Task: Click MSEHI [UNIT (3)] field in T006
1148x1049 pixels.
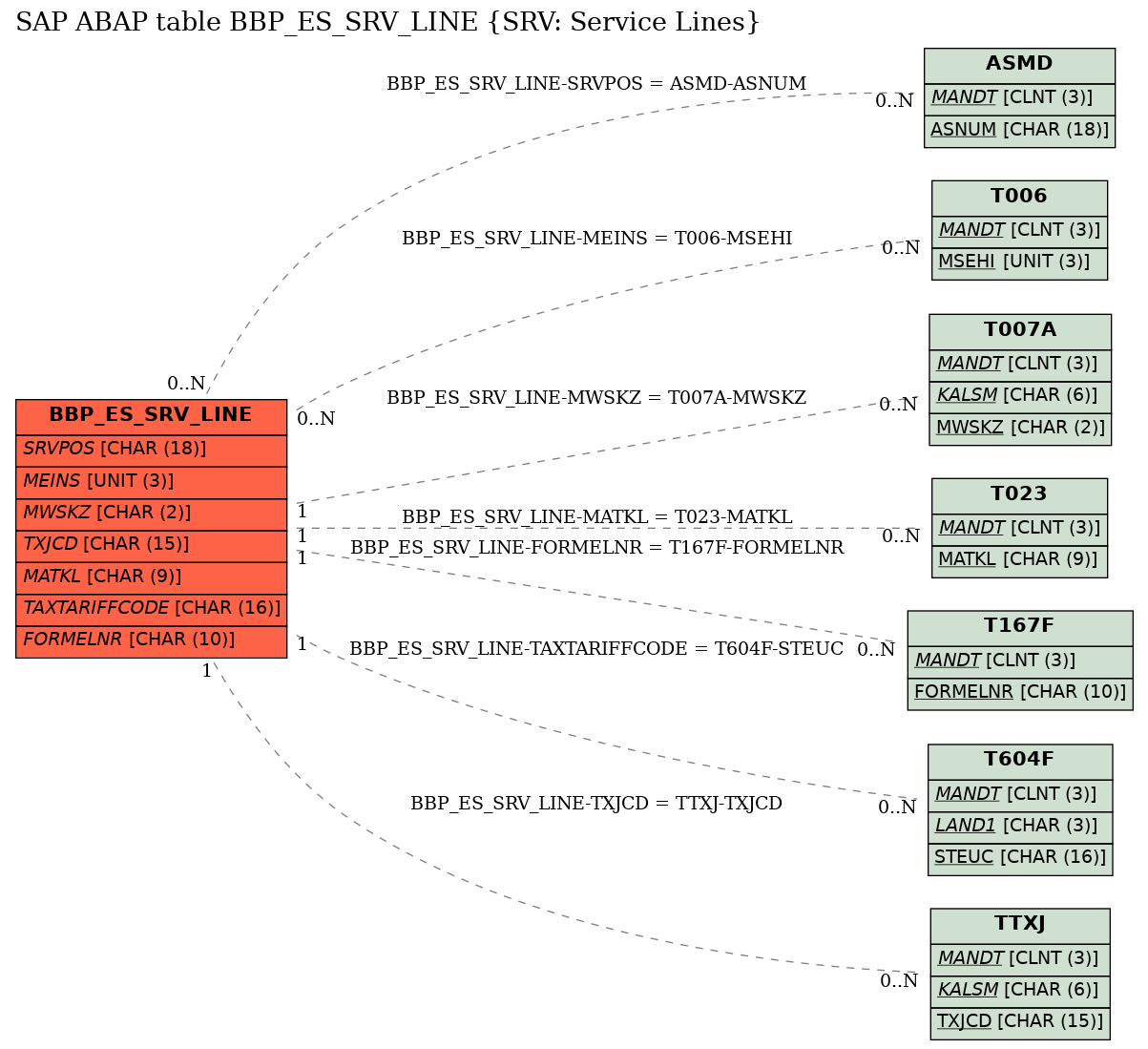Action: (1019, 262)
